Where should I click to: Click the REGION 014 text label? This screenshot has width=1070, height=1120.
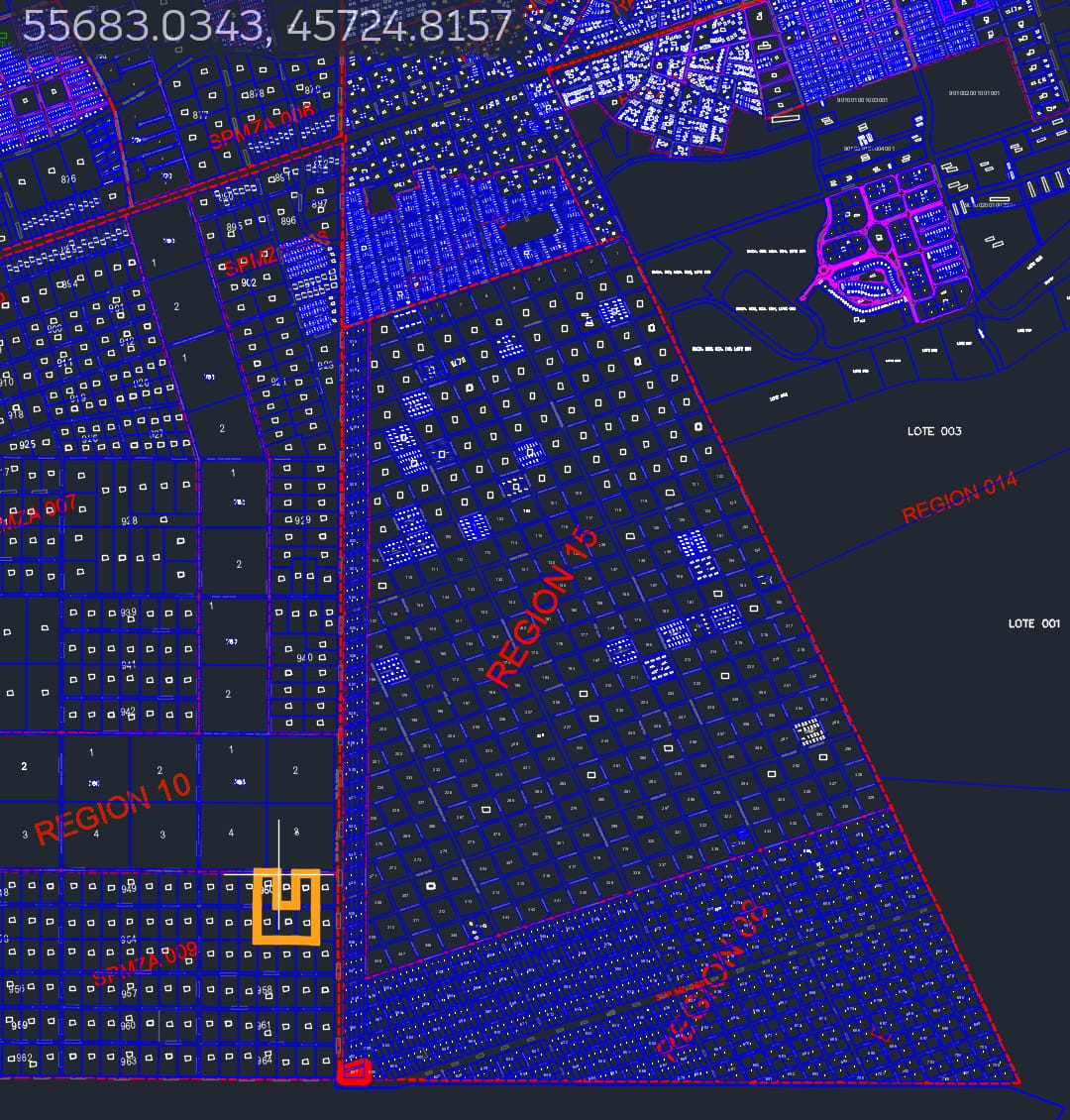pos(959,499)
